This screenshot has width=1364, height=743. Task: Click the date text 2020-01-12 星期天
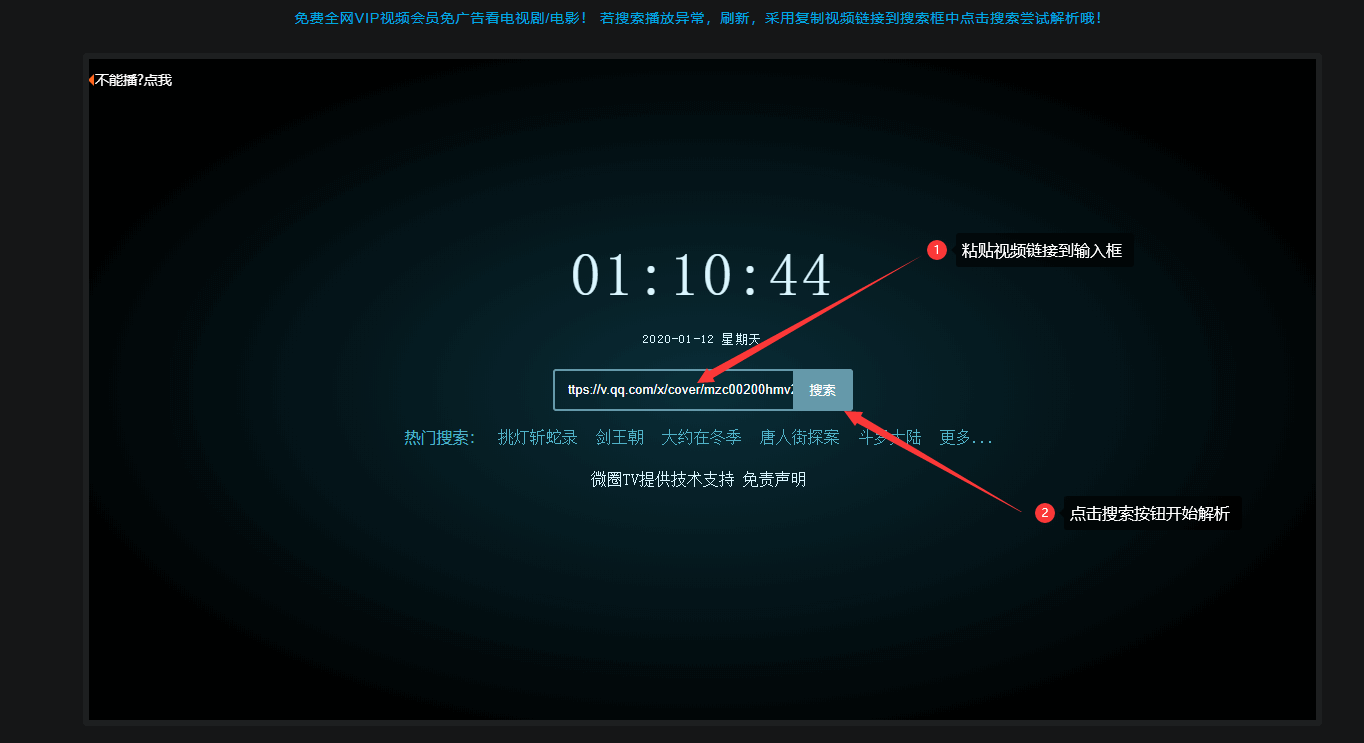[701, 340]
